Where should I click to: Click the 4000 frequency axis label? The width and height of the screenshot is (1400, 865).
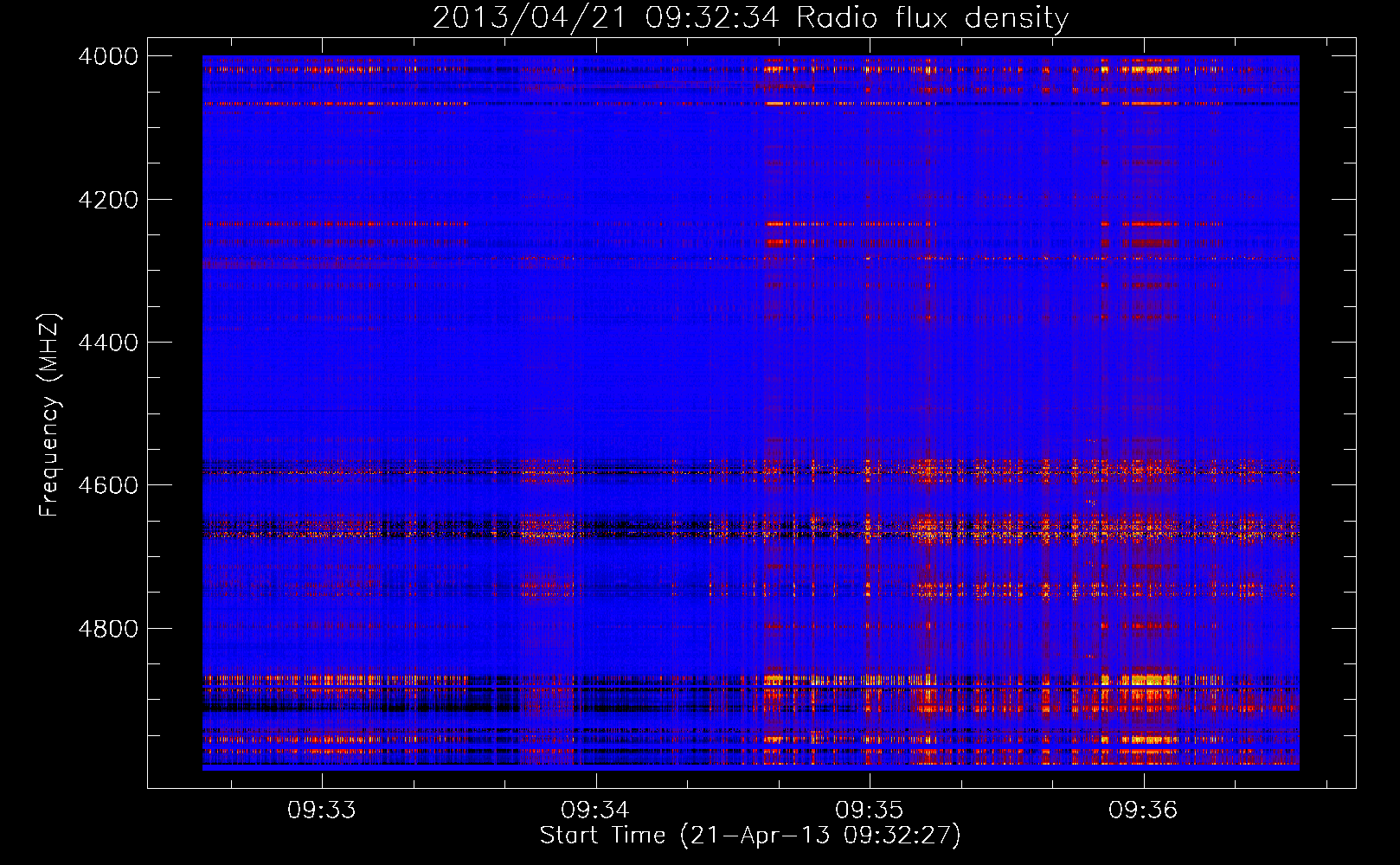pyautogui.click(x=108, y=56)
